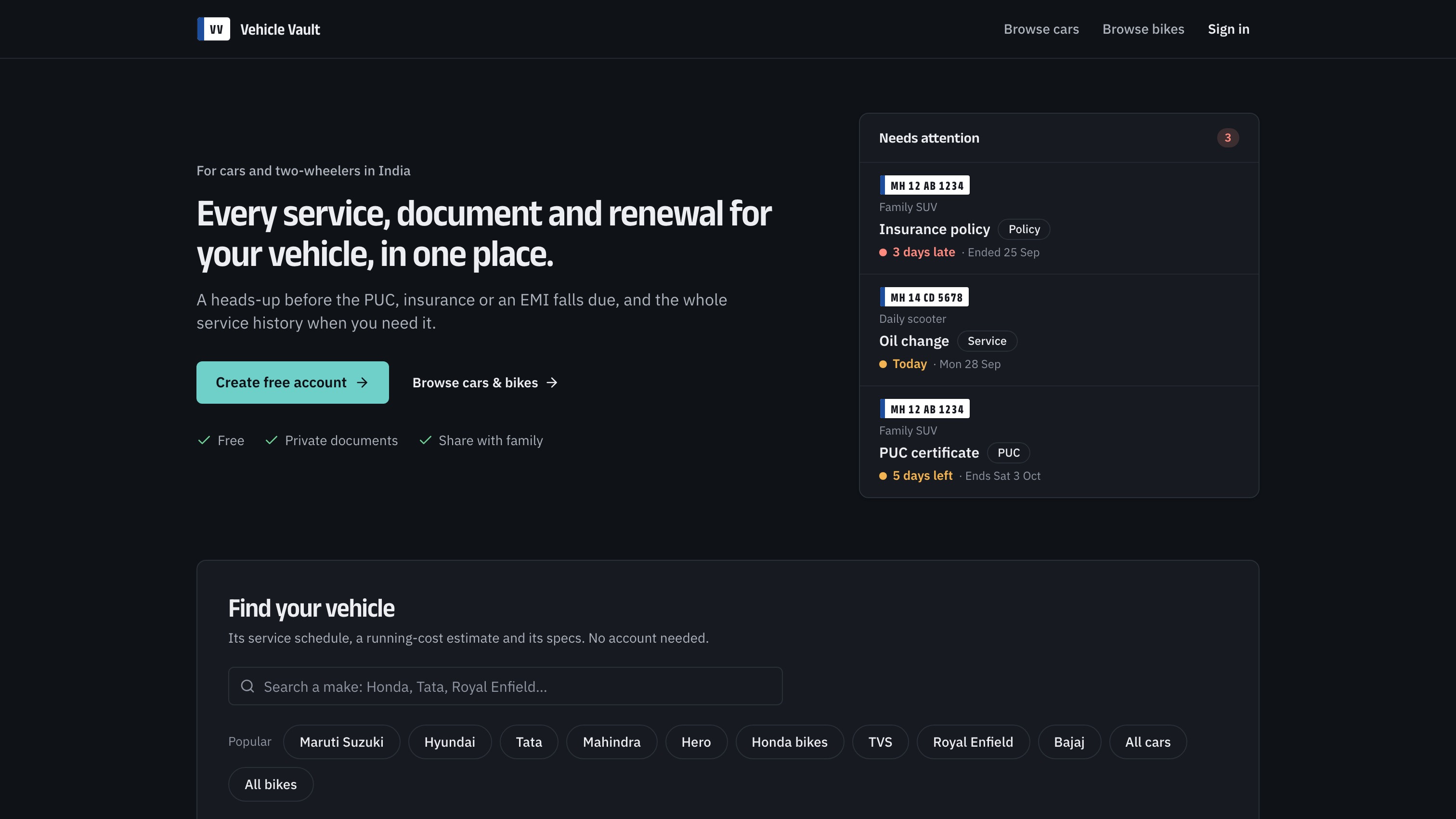Click the red badge showing 3

pos(1228,137)
